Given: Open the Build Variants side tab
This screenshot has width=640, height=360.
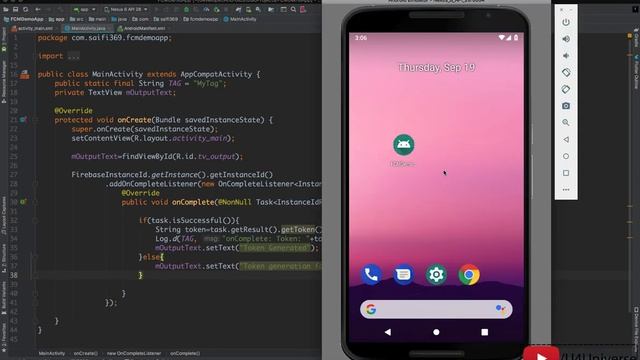Looking at the screenshot, I should click(4, 297).
